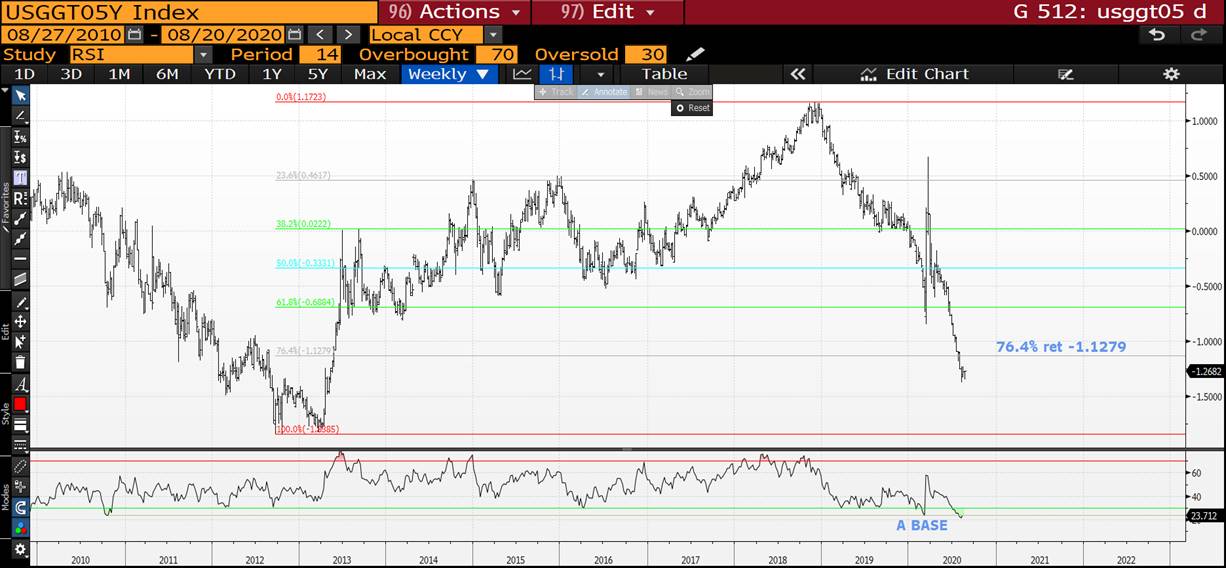
Task: Edit the end date 08/20/2020 field
Action: point(223,34)
